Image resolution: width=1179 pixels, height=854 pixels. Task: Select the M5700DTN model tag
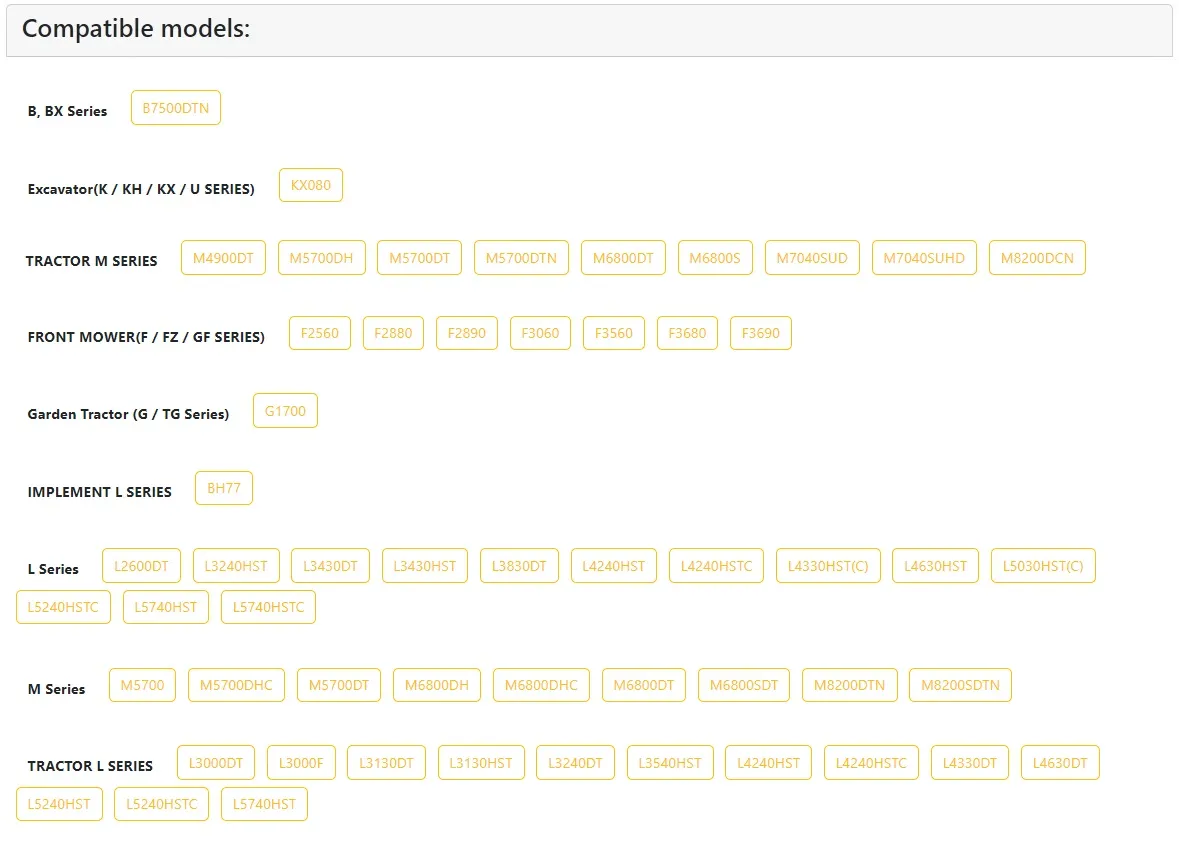(521, 258)
